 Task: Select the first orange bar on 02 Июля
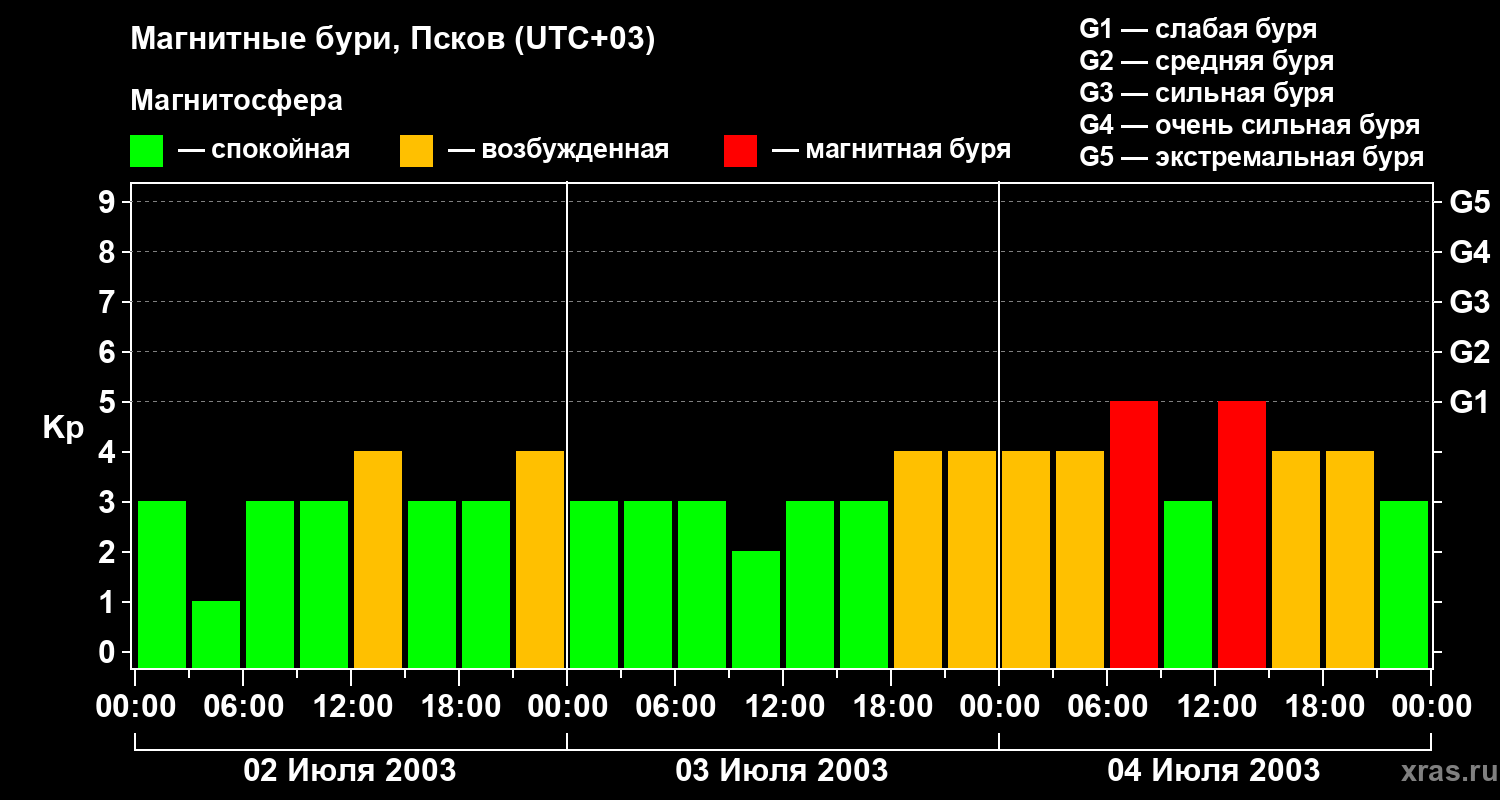tap(378, 559)
